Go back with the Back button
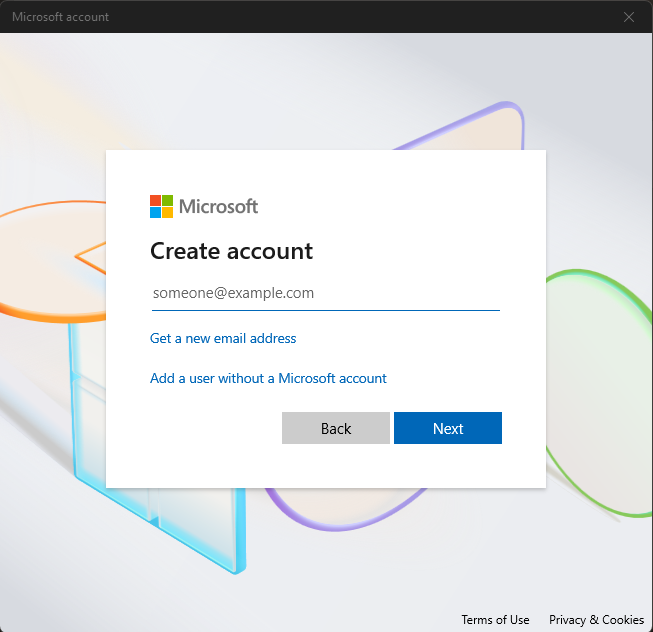 click(336, 428)
